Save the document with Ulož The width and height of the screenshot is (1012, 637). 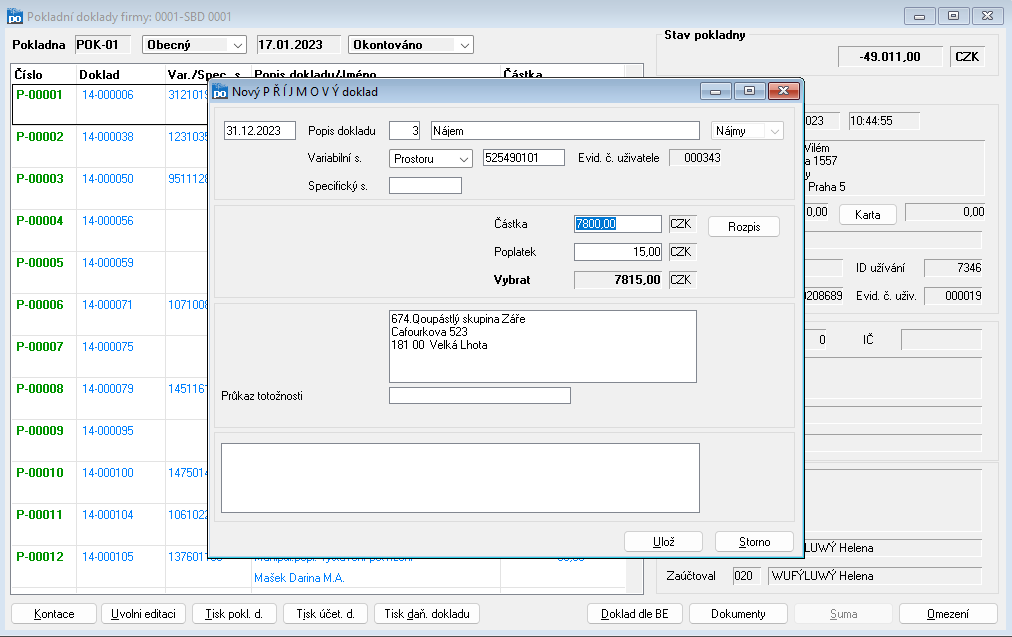663,542
